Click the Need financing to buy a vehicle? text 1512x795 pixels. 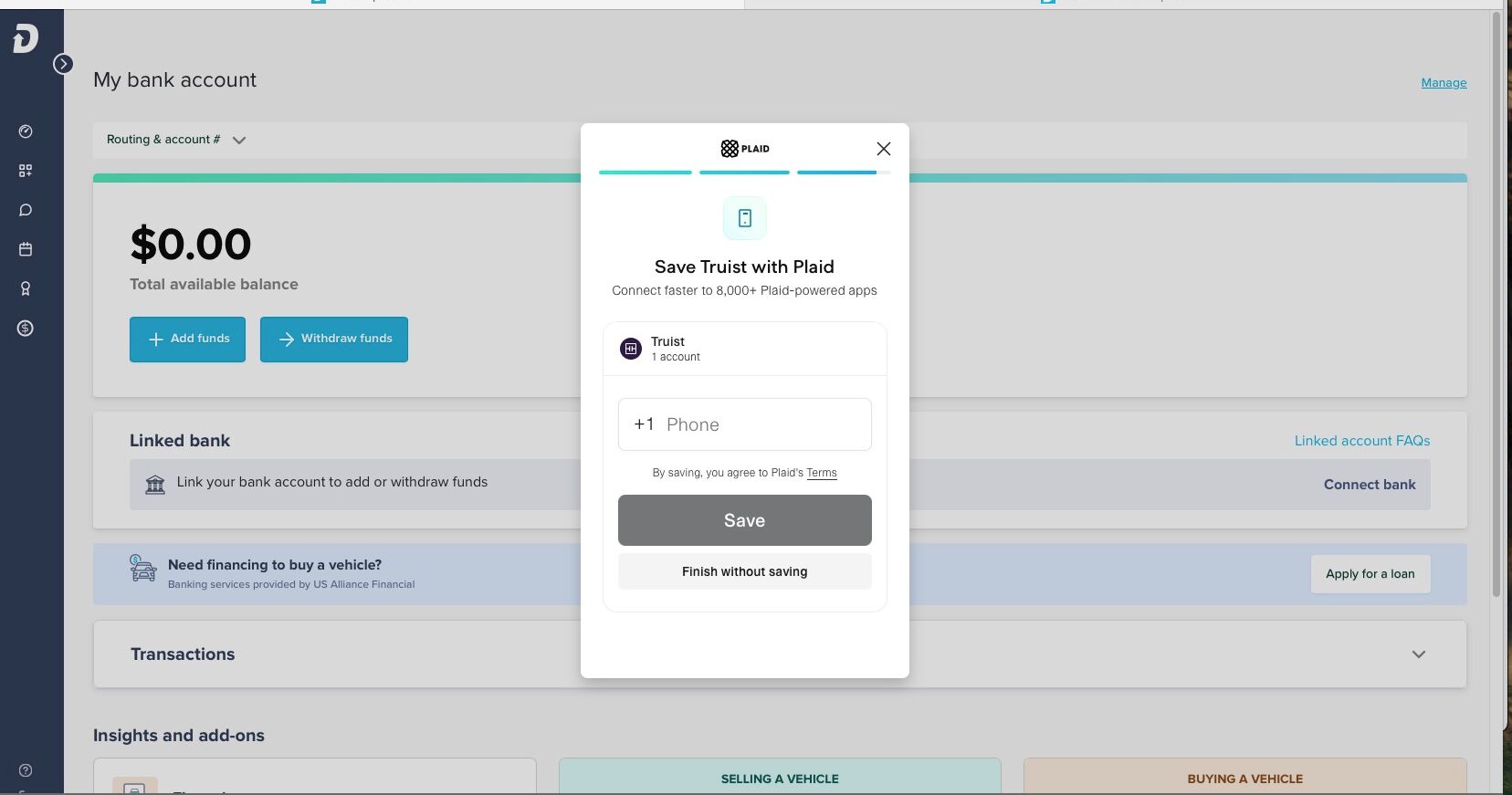(275, 565)
